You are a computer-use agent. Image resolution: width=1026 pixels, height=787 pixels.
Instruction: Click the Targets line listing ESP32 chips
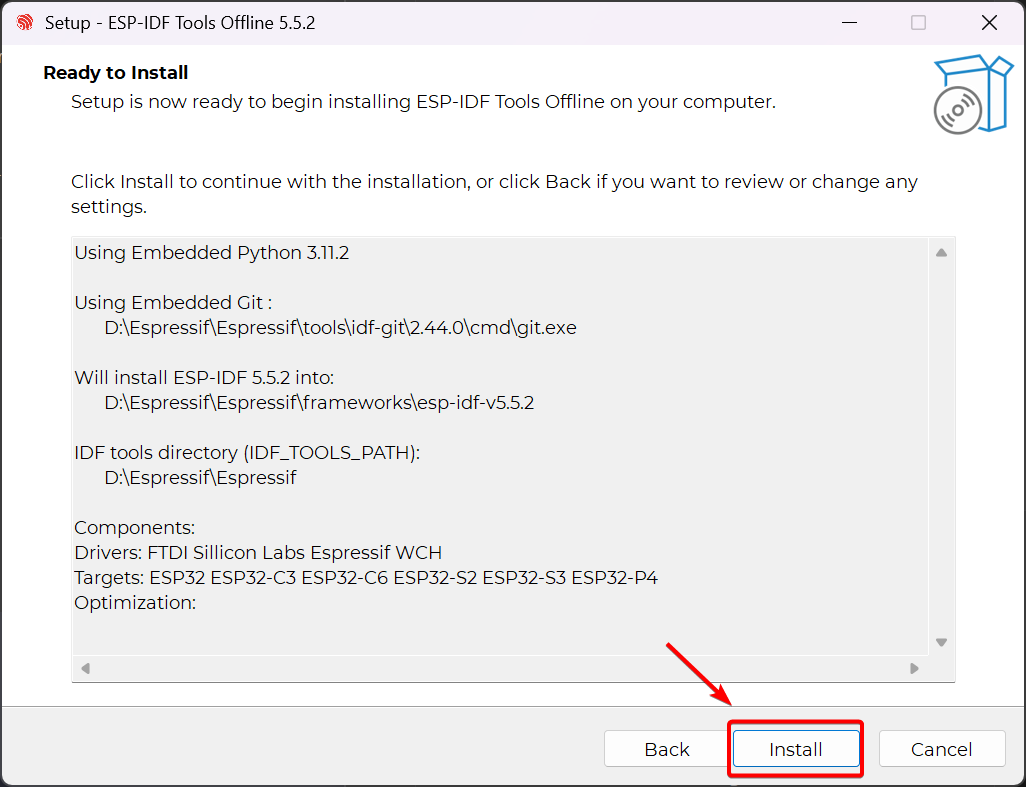[x=366, y=578]
